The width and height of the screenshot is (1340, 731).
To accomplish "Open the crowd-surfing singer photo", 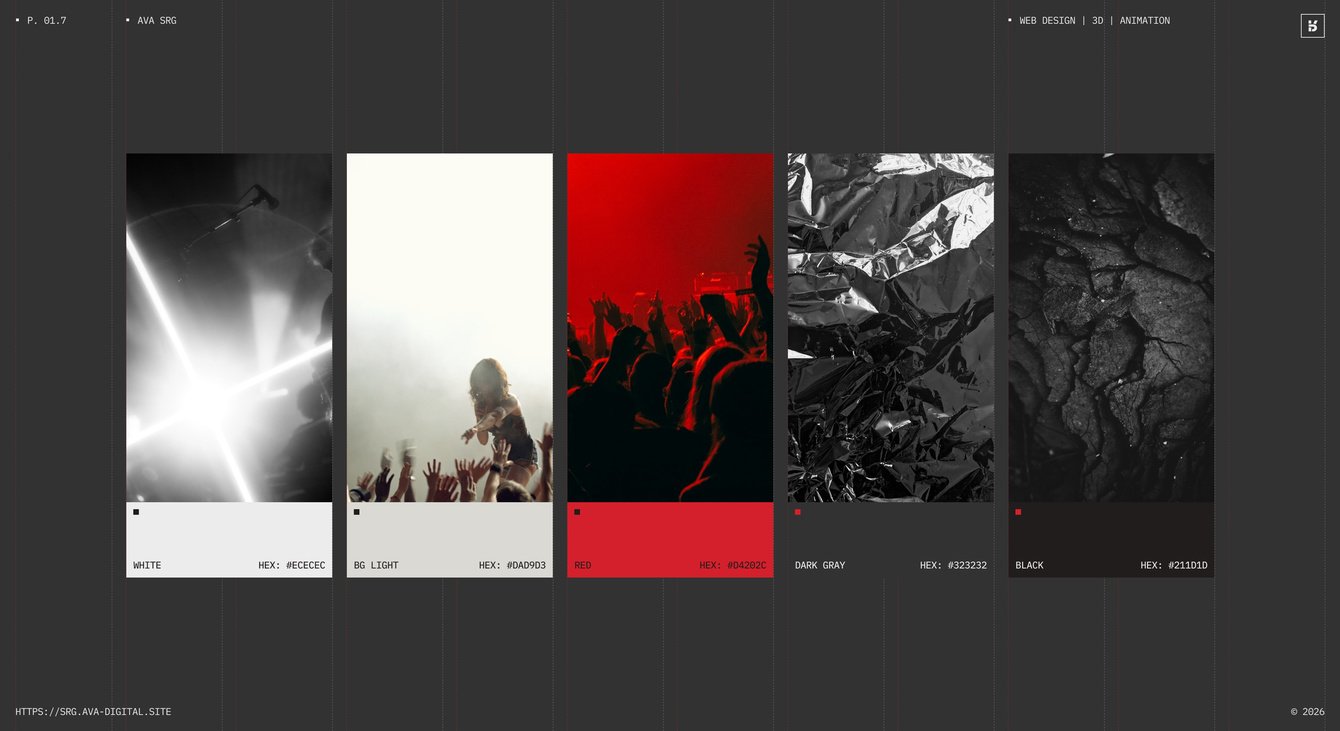I will pyautogui.click(x=450, y=328).
